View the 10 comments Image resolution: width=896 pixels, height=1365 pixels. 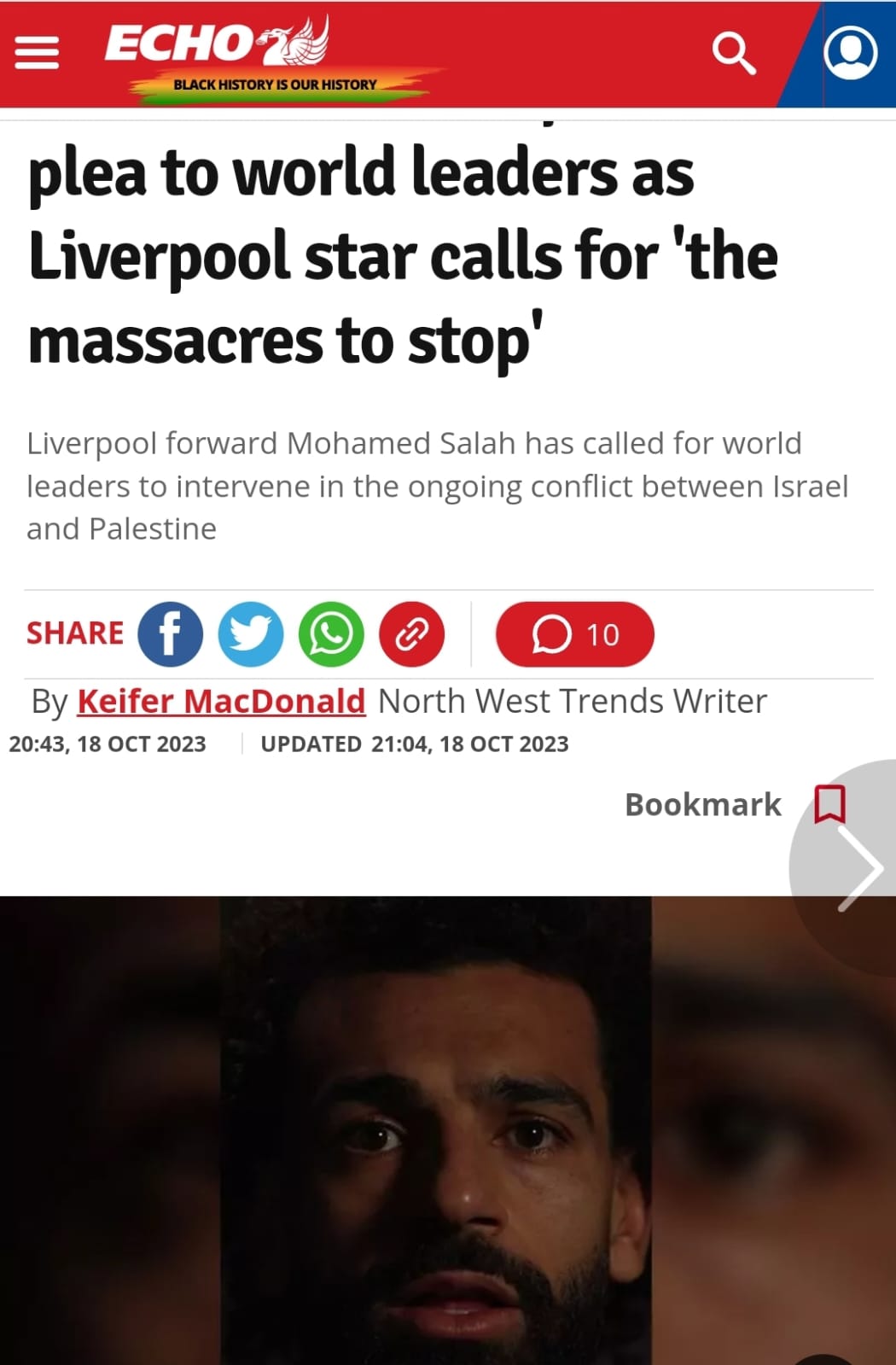(575, 634)
